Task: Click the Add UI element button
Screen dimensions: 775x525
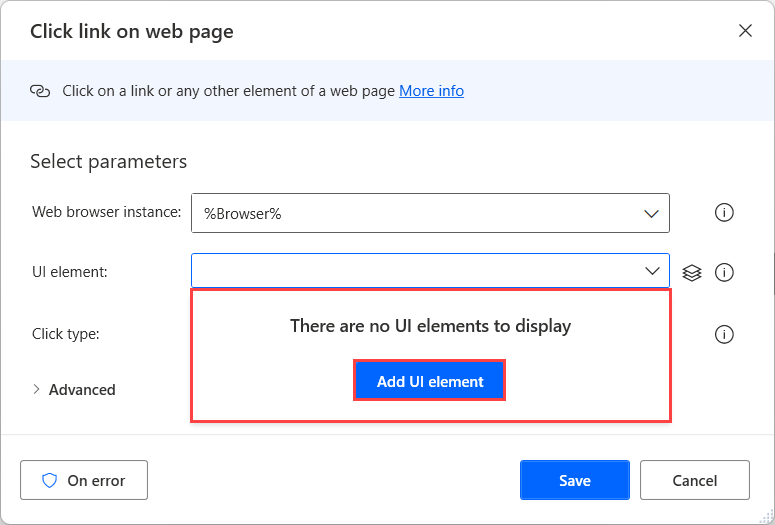Action: click(x=430, y=381)
